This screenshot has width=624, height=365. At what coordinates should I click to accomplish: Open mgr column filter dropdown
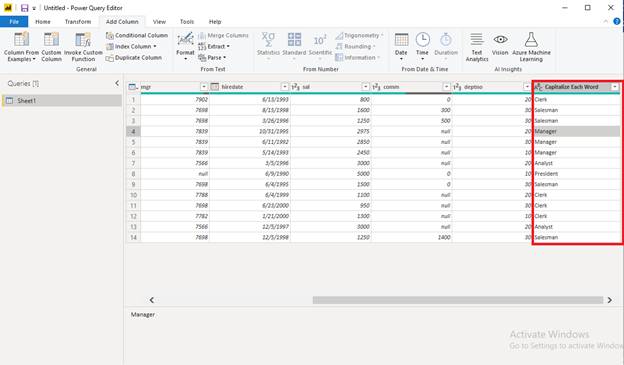tap(204, 87)
